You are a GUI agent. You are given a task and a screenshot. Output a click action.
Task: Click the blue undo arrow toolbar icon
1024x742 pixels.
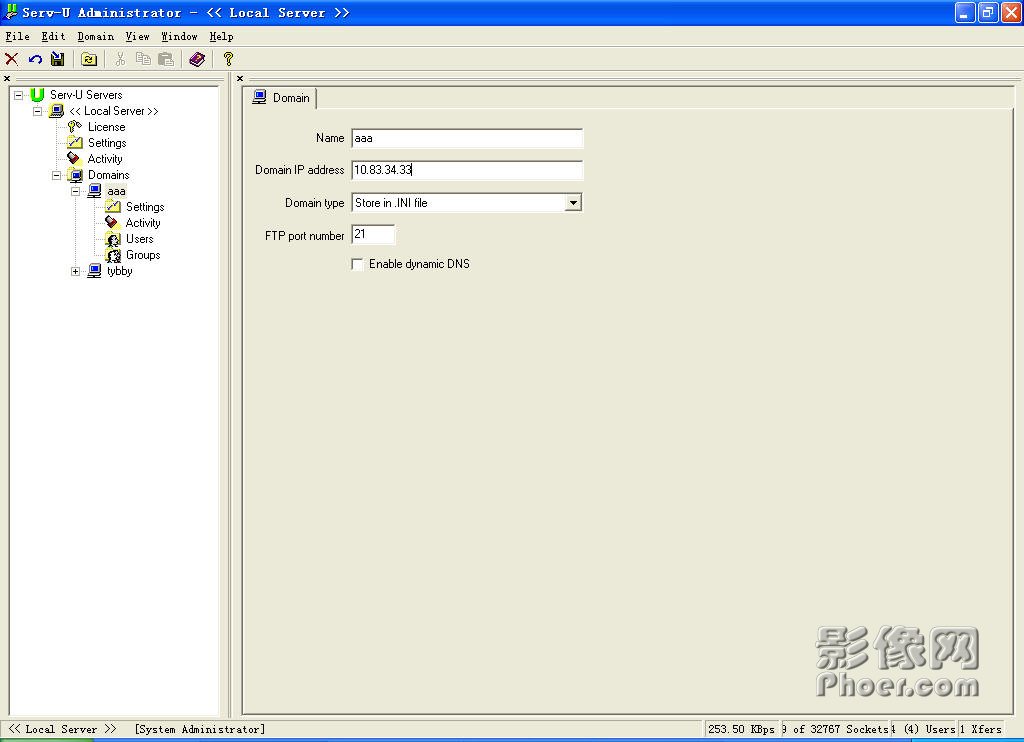tap(35, 59)
